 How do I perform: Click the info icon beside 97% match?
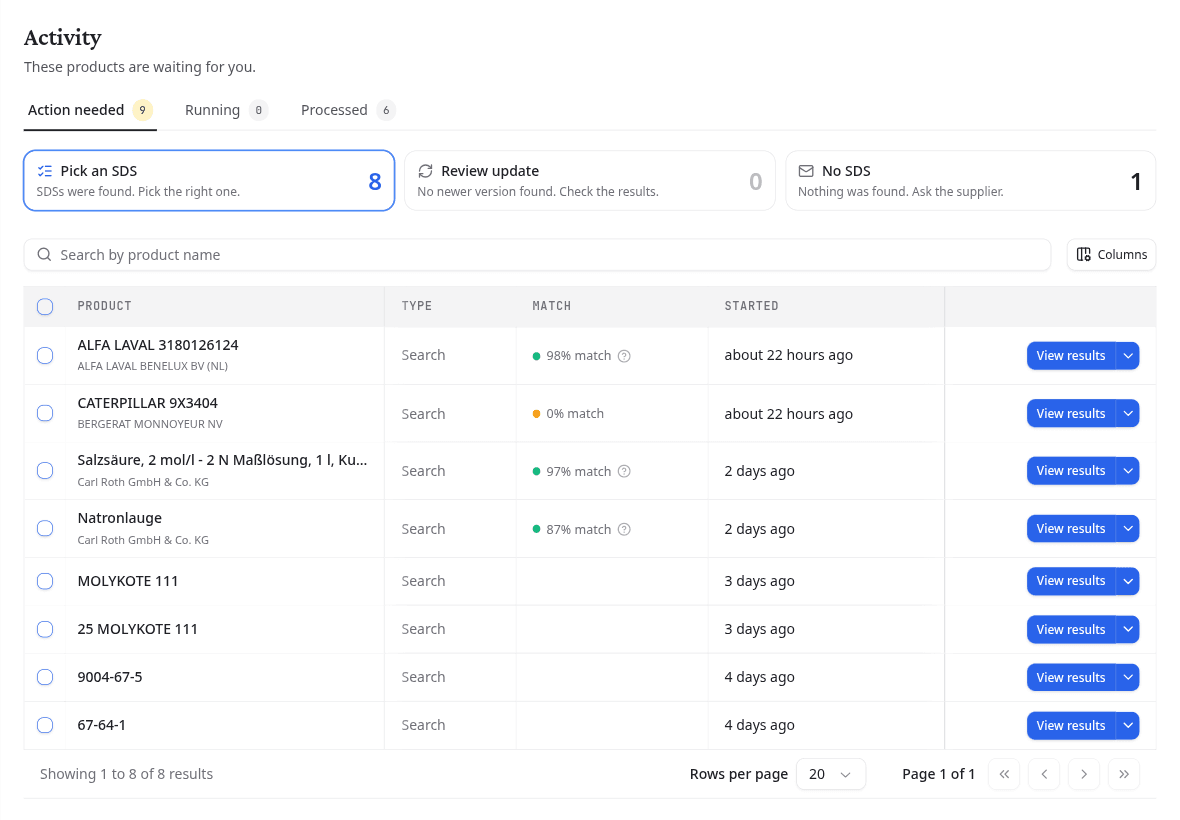pos(624,472)
